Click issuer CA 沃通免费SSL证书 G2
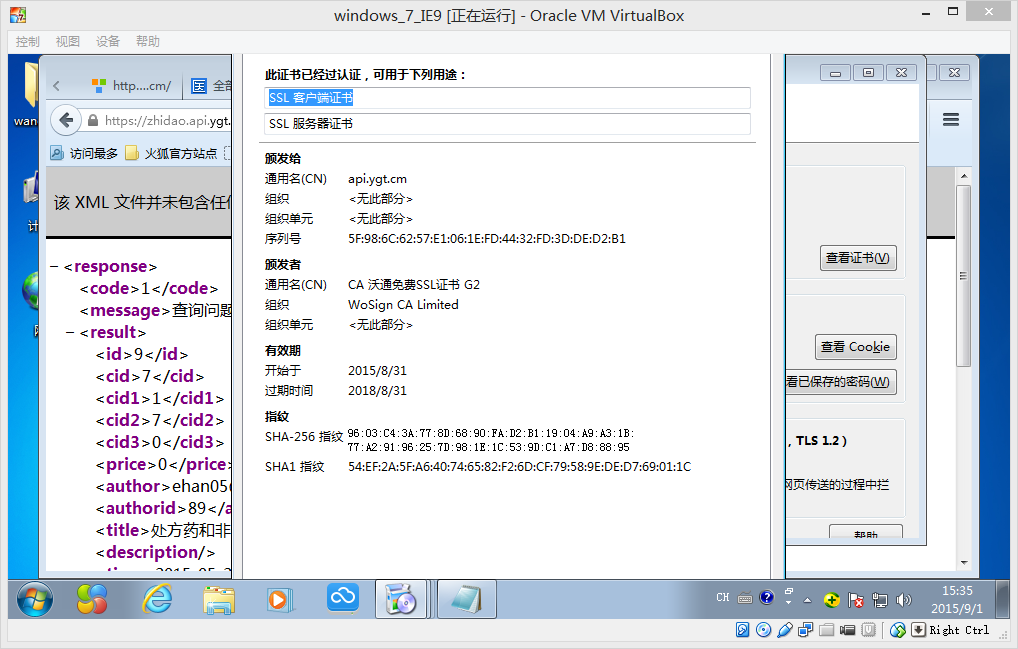 [x=414, y=285]
